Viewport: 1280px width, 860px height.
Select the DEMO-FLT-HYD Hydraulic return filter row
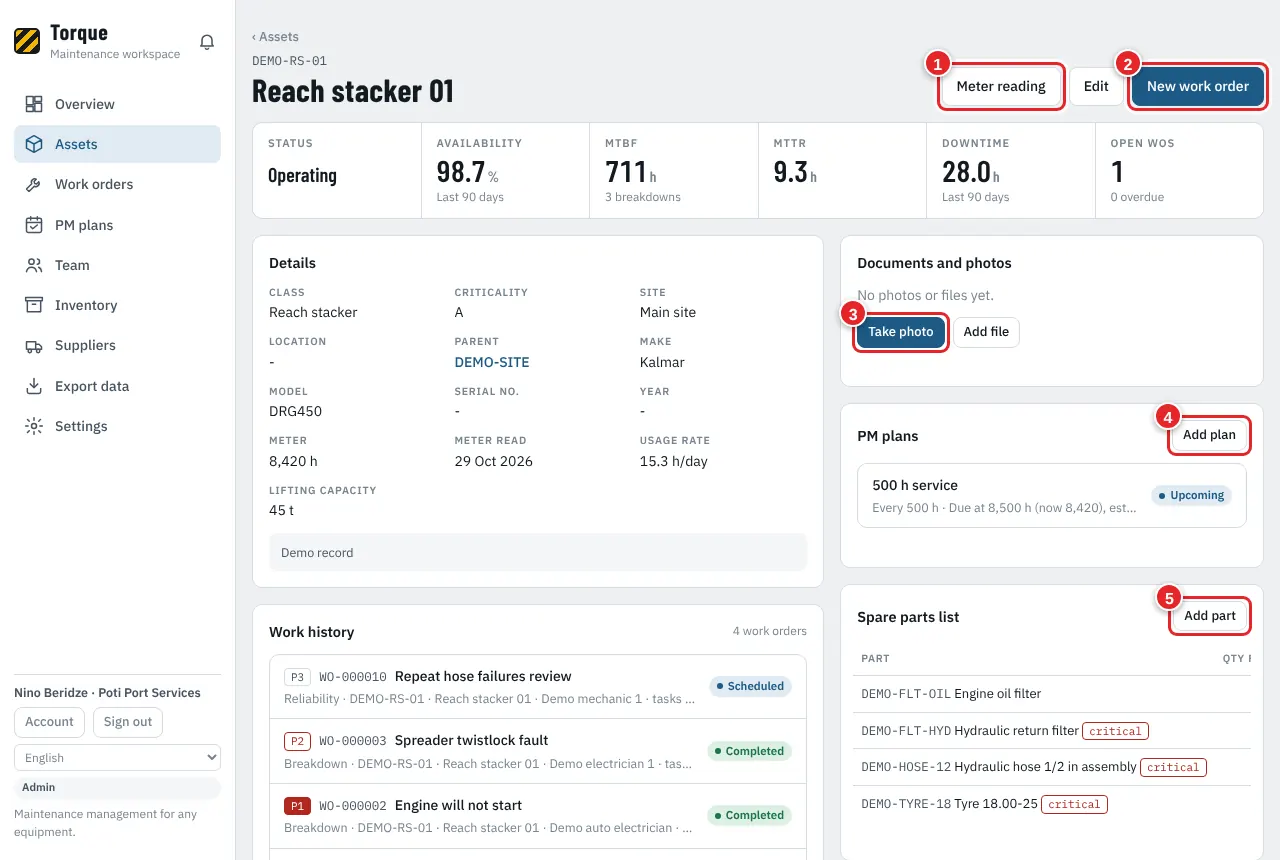[x=1054, y=731]
